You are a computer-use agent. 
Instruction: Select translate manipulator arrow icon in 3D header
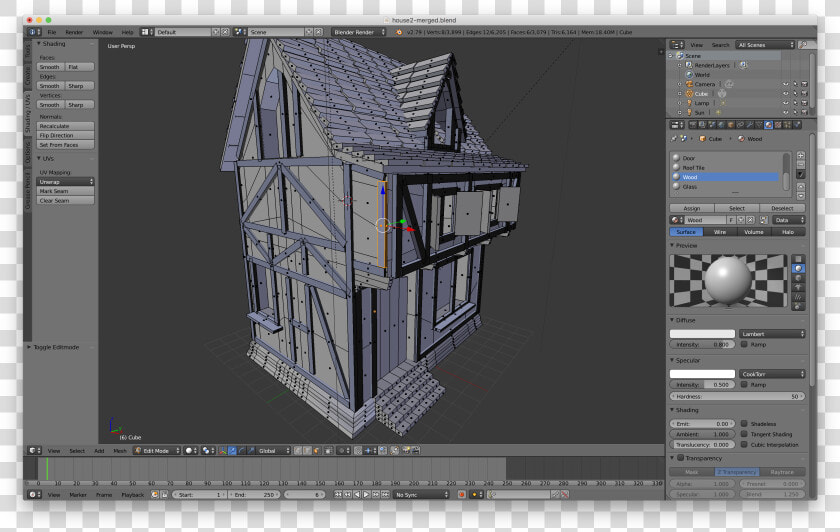[232, 451]
